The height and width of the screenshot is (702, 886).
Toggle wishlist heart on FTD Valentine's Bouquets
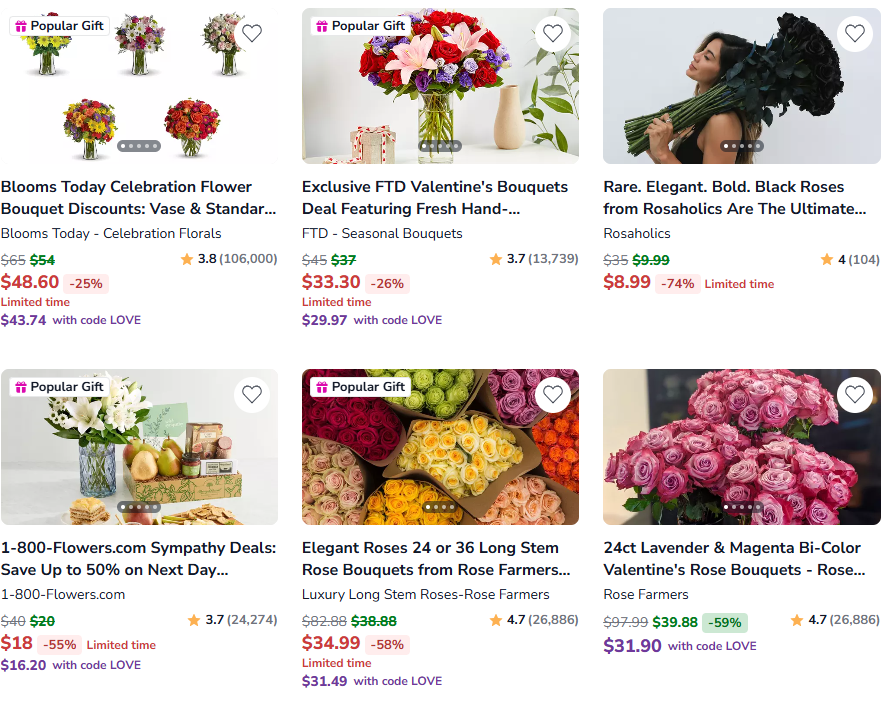(x=553, y=33)
